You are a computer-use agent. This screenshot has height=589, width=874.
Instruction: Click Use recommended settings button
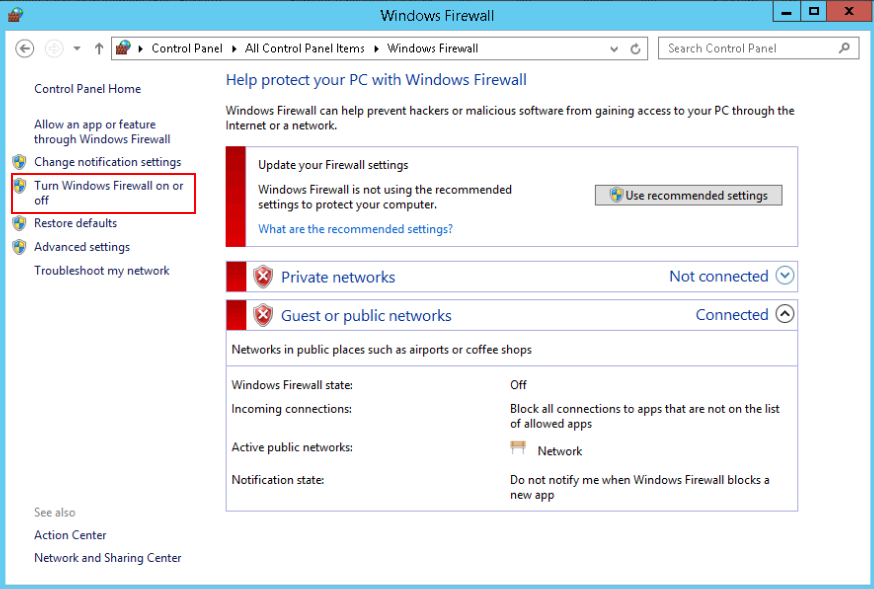pyautogui.click(x=688, y=195)
